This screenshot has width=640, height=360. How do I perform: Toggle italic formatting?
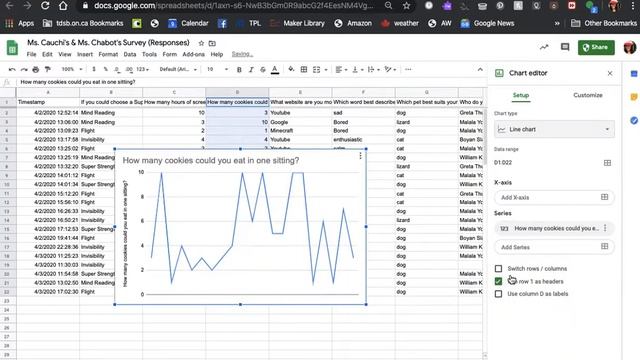pyautogui.click(x=251, y=70)
